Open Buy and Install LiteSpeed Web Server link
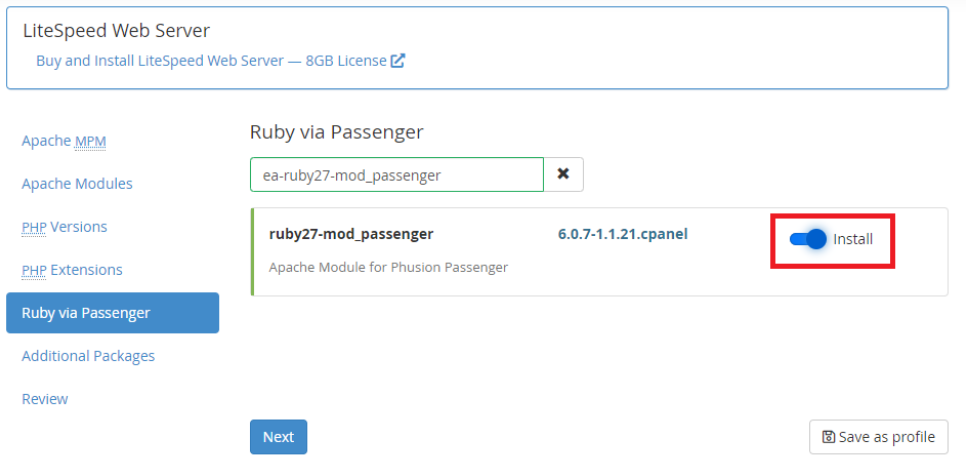Viewport: 966px width, 463px height. 211,61
